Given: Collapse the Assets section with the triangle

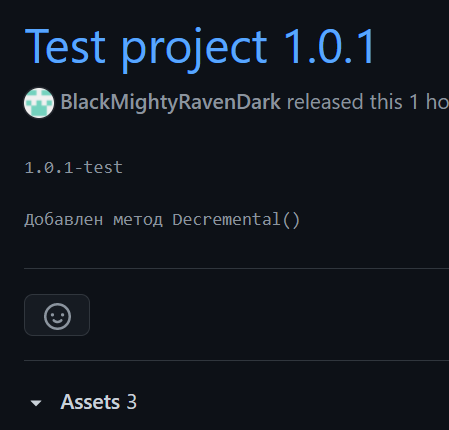Looking at the screenshot, I should pos(36,403).
